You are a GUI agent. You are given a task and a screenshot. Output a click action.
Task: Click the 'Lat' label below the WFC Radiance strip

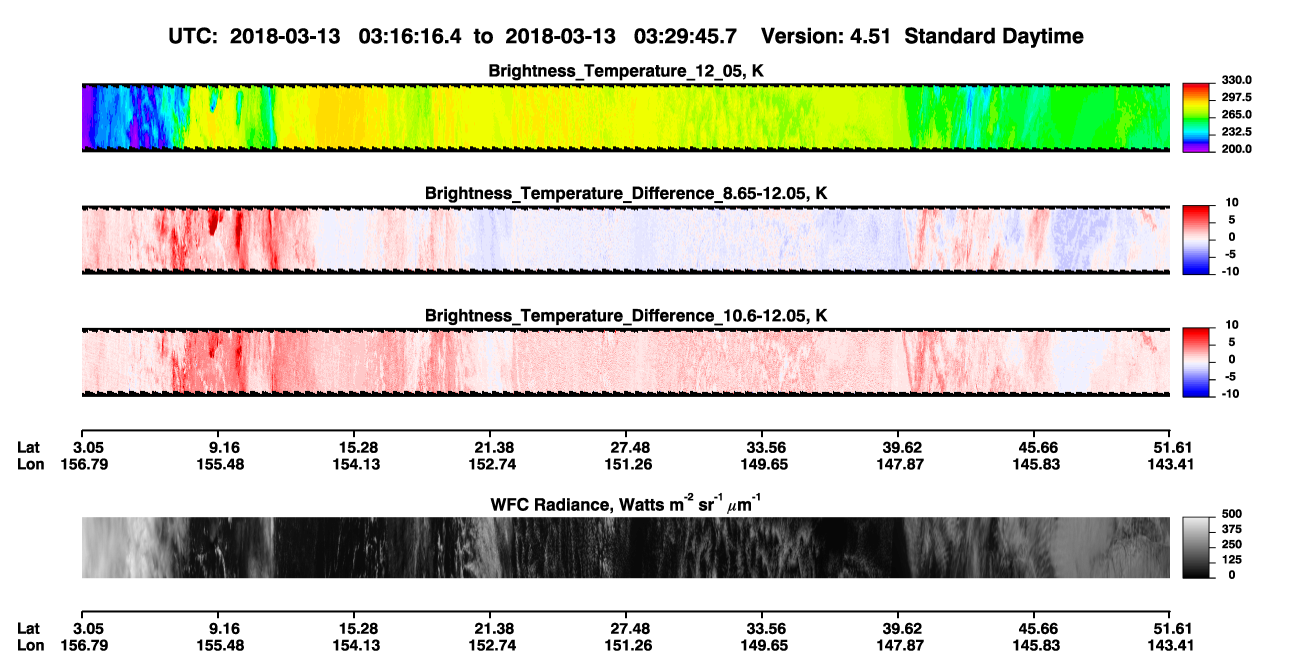click(28, 628)
